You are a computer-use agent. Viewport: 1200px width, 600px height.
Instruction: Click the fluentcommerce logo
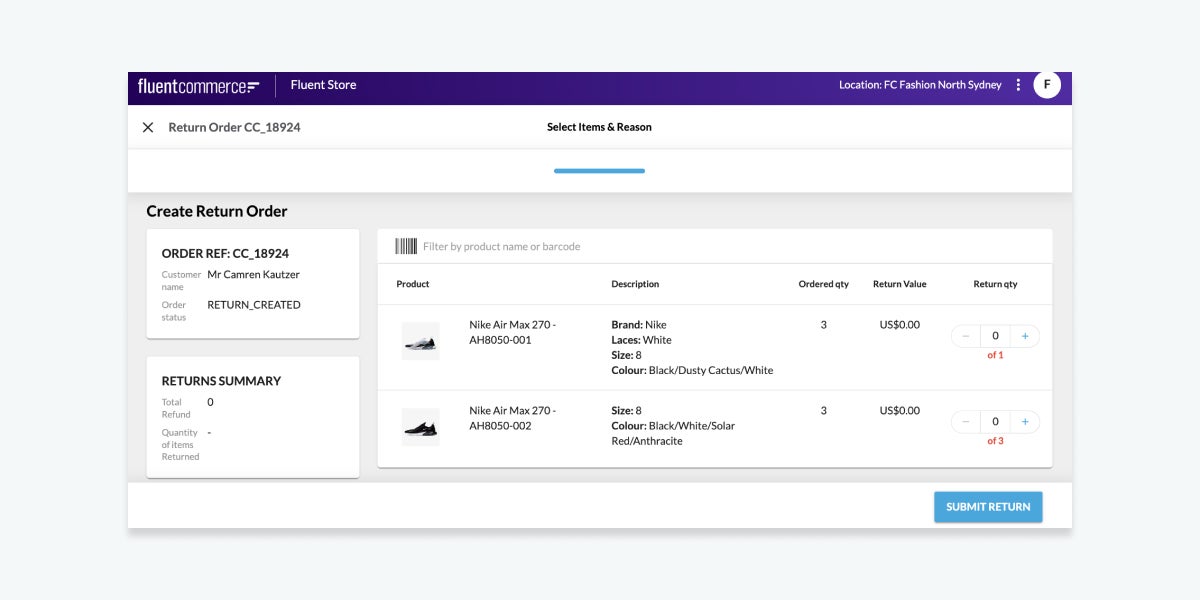[x=196, y=85]
